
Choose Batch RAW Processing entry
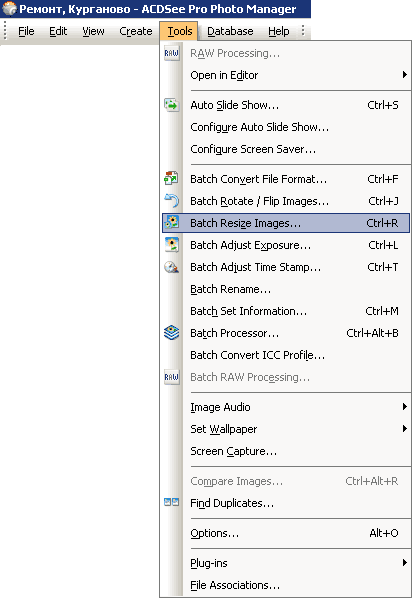[286, 378]
